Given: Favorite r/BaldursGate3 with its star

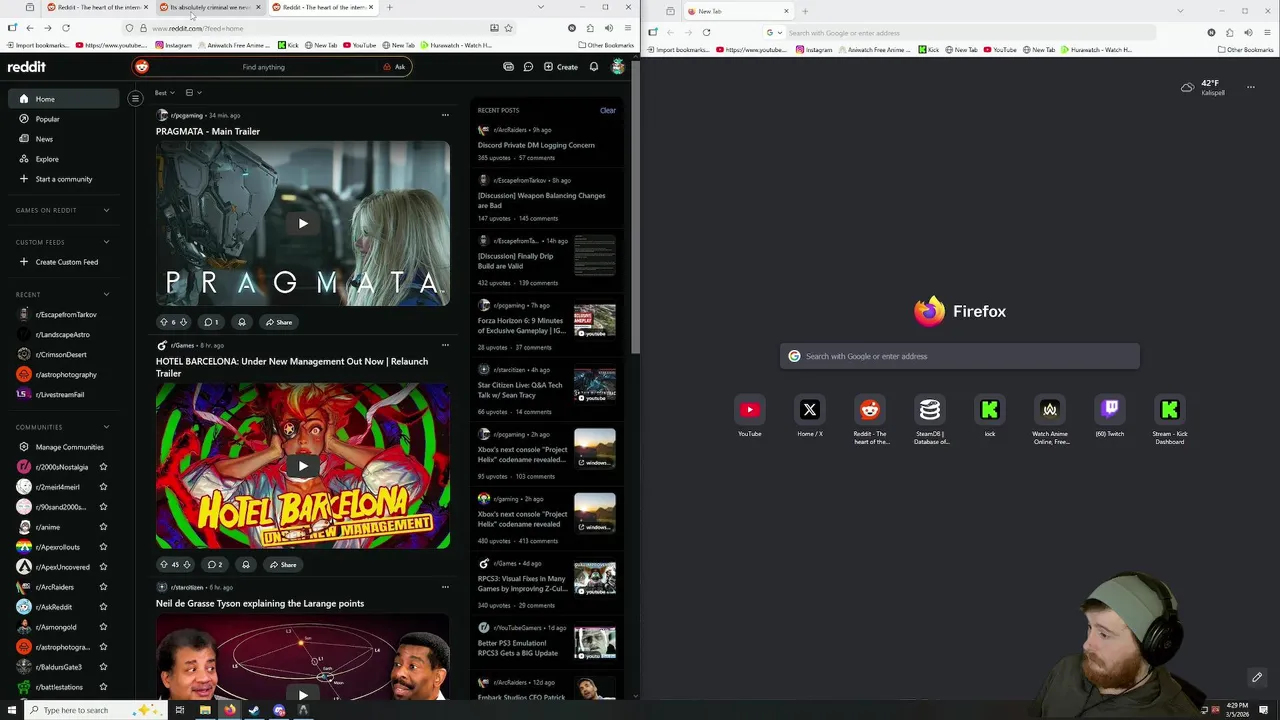Looking at the screenshot, I should 103,667.
